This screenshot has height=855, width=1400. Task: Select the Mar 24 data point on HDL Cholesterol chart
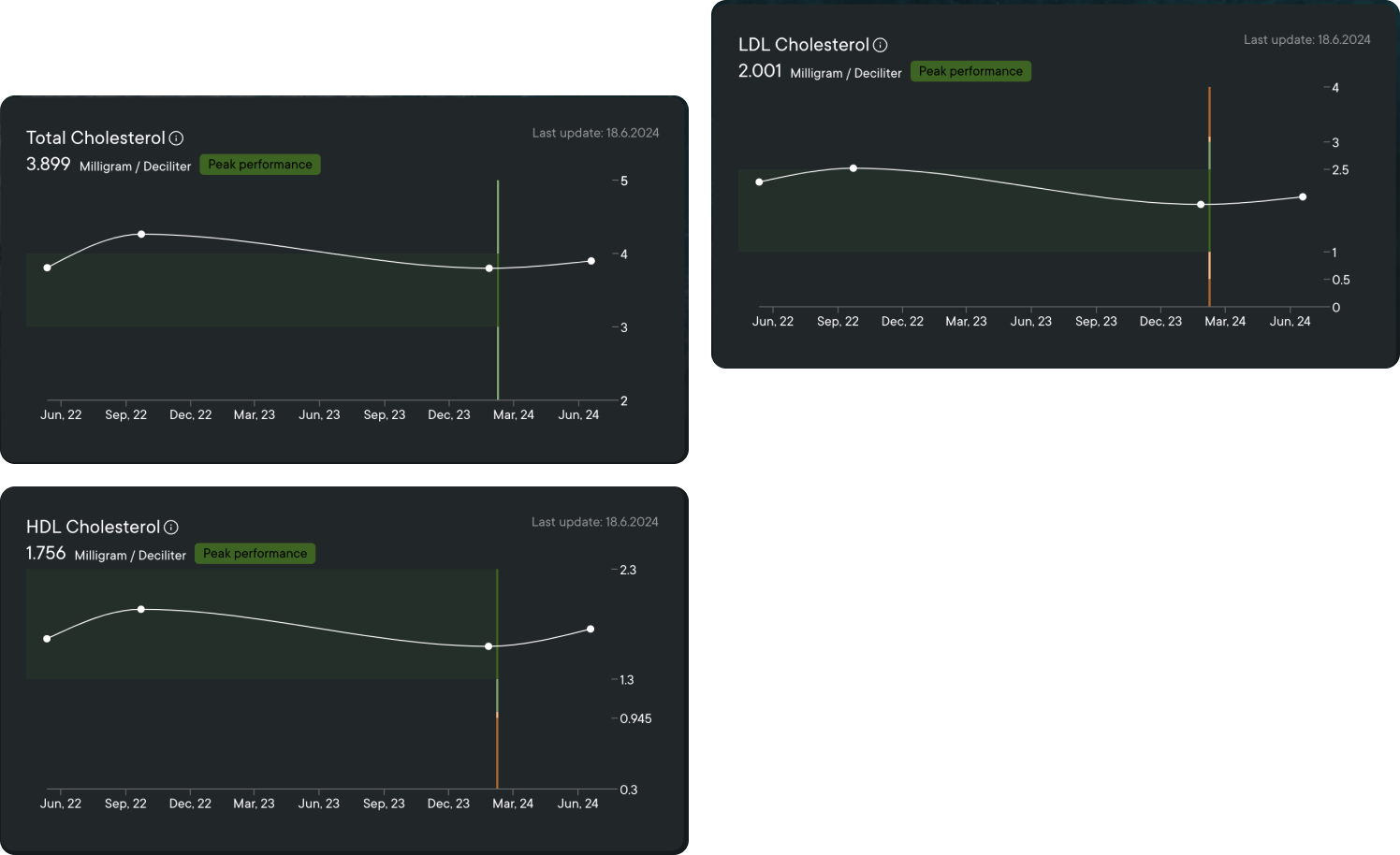coord(489,646)
